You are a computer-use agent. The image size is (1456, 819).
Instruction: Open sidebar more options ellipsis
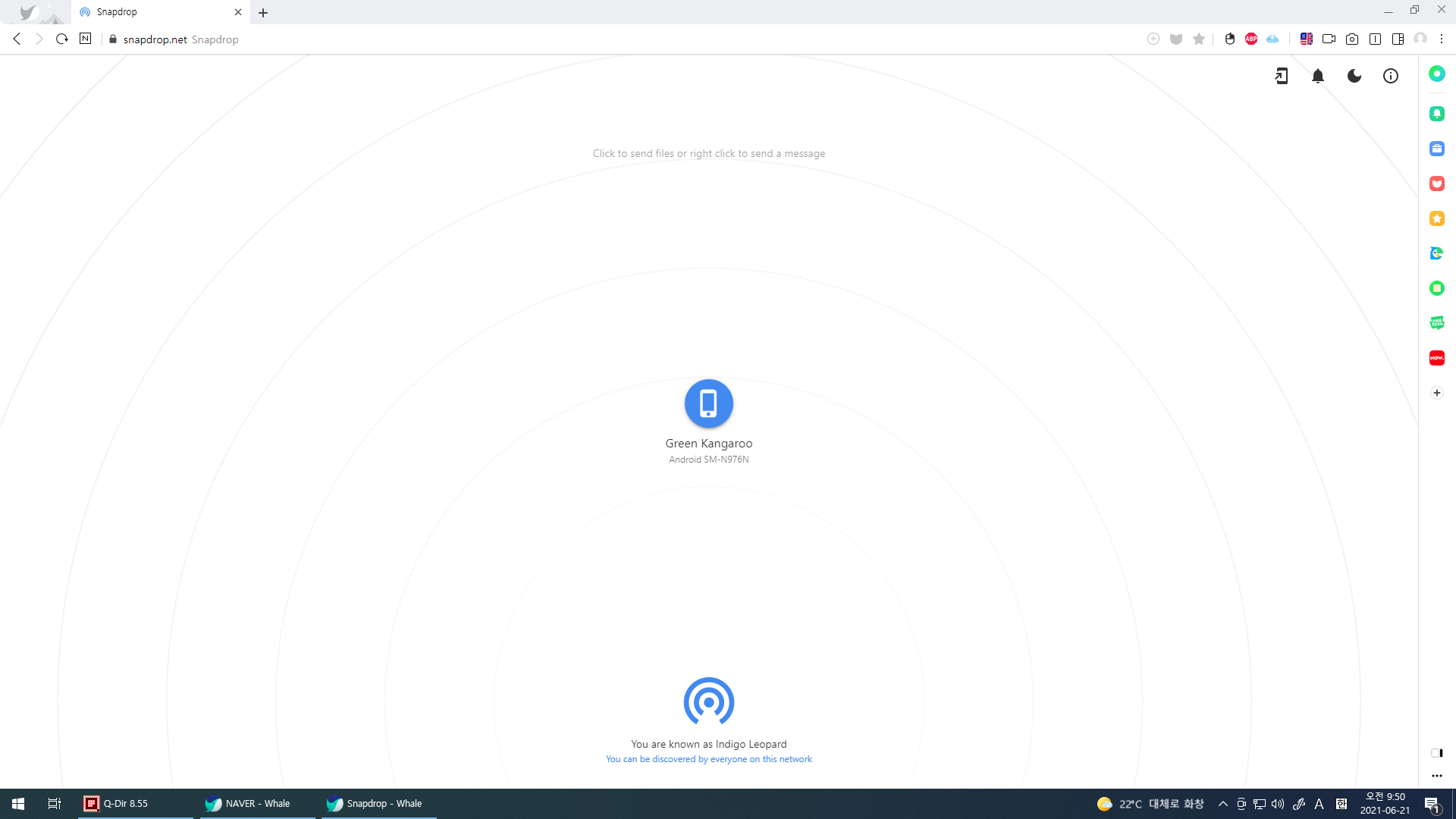pyautogui.click(x=1437, y=776)
